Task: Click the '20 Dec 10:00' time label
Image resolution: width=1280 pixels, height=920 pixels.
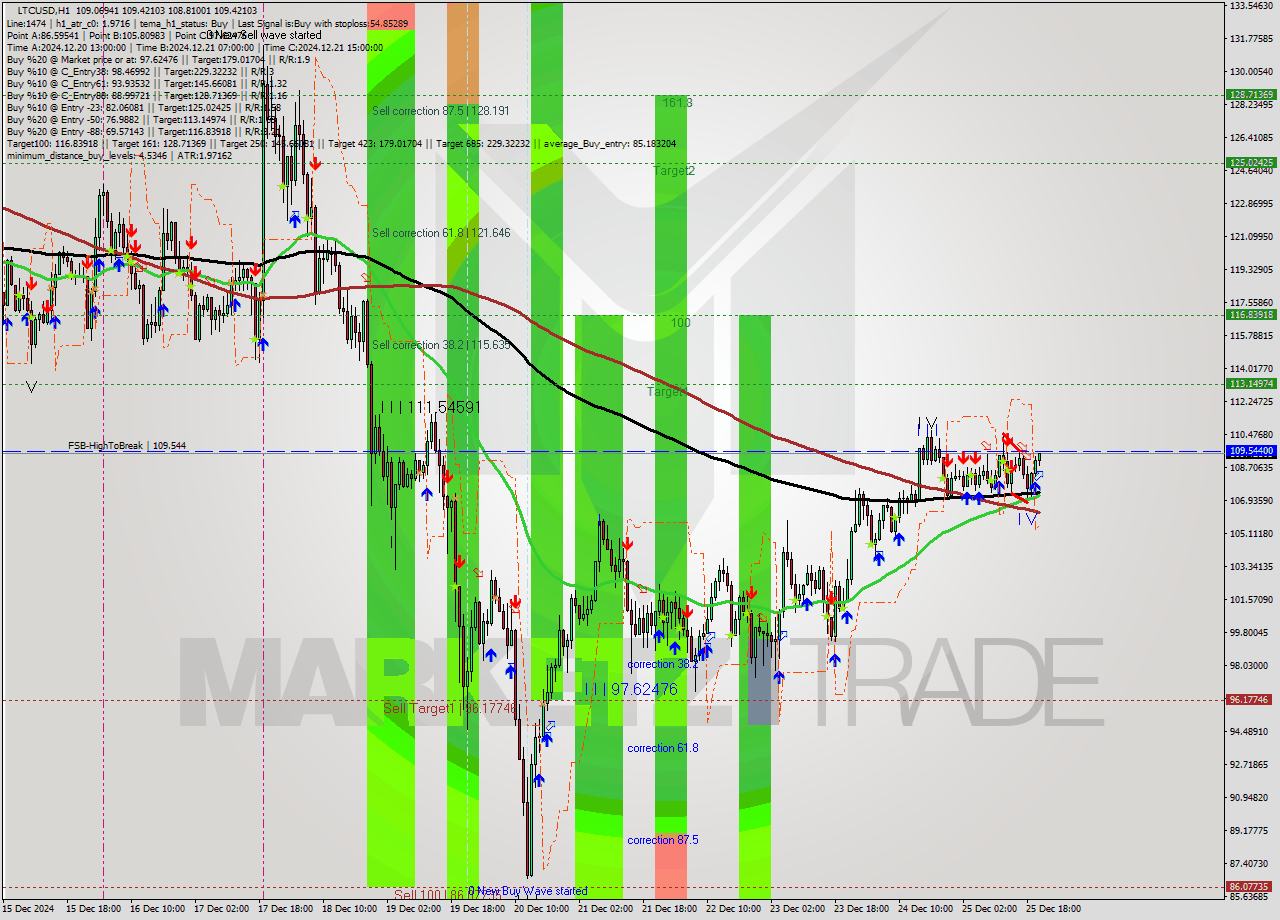Action: (541, 909)
